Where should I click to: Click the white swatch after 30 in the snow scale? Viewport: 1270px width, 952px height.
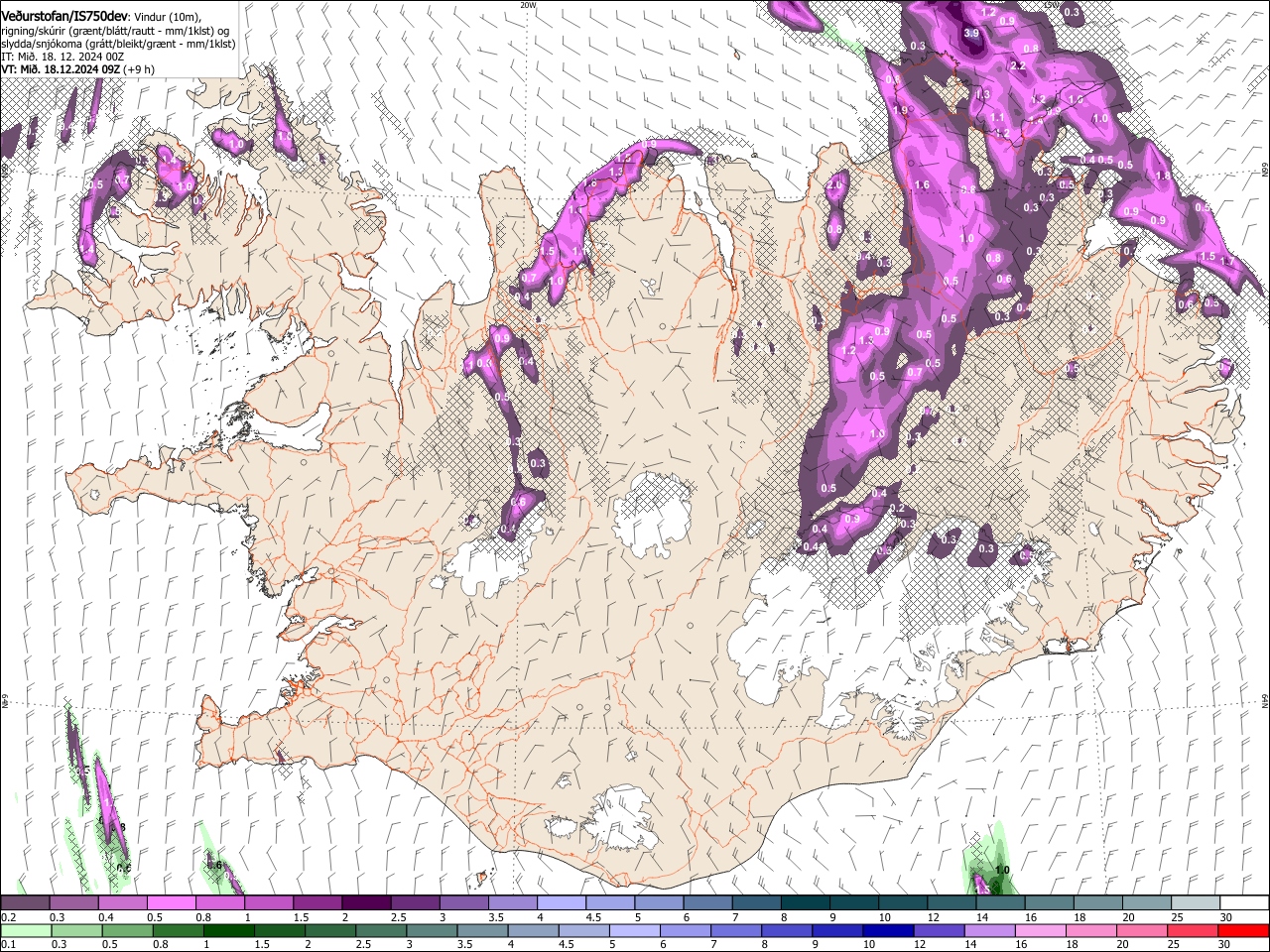[1243, 903]
